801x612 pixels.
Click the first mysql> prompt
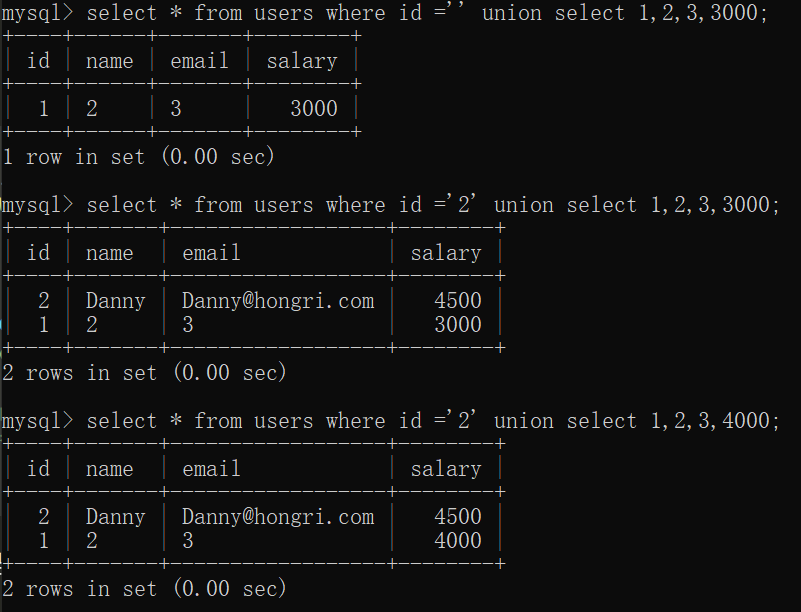coord(38,13)
